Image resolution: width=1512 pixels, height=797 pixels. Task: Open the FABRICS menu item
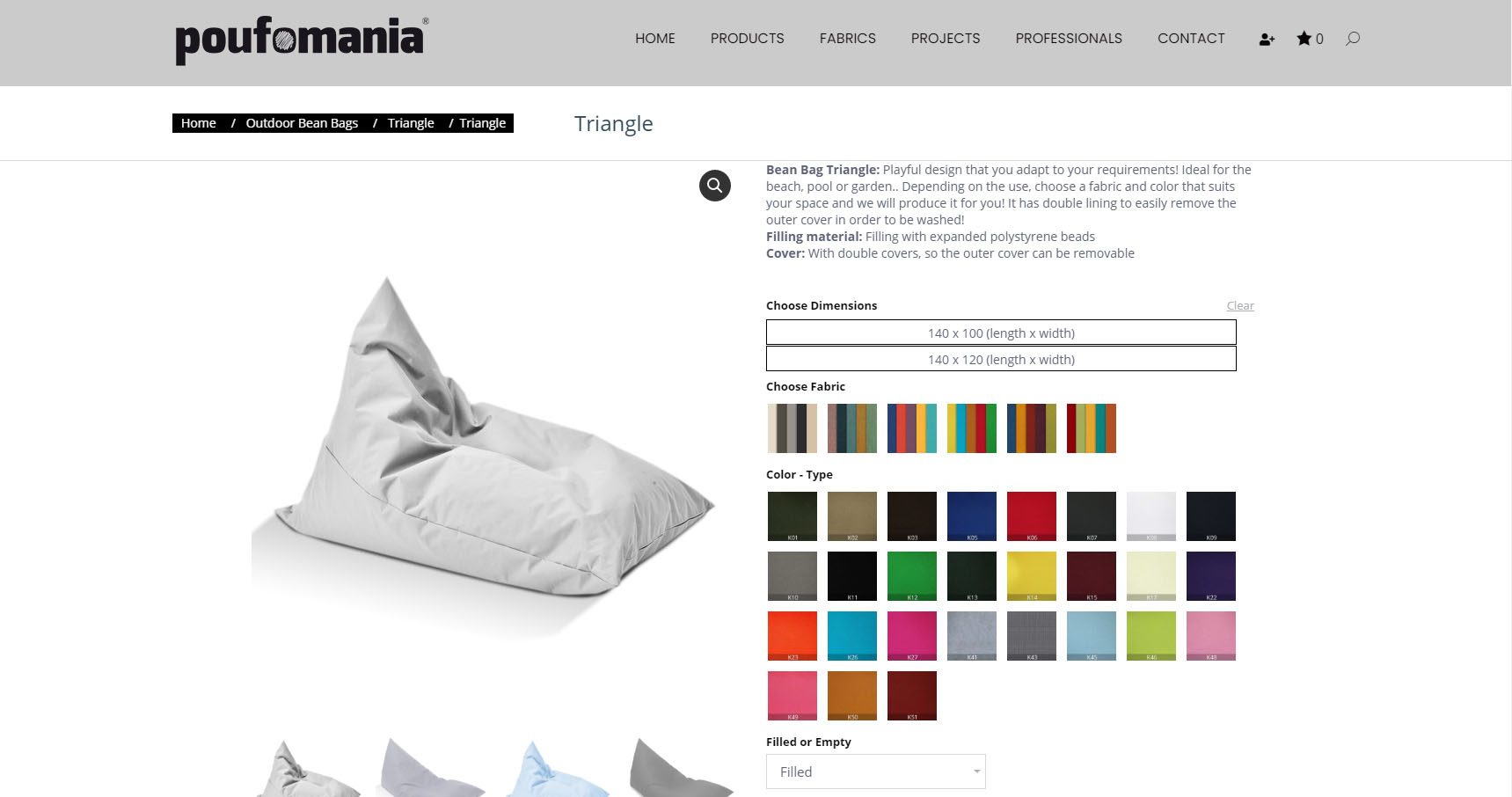click(x=847, y=39)
